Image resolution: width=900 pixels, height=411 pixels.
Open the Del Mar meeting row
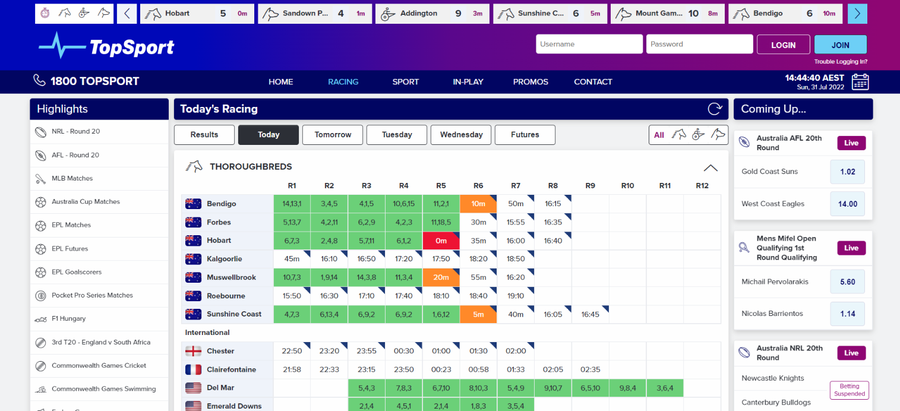227,387
